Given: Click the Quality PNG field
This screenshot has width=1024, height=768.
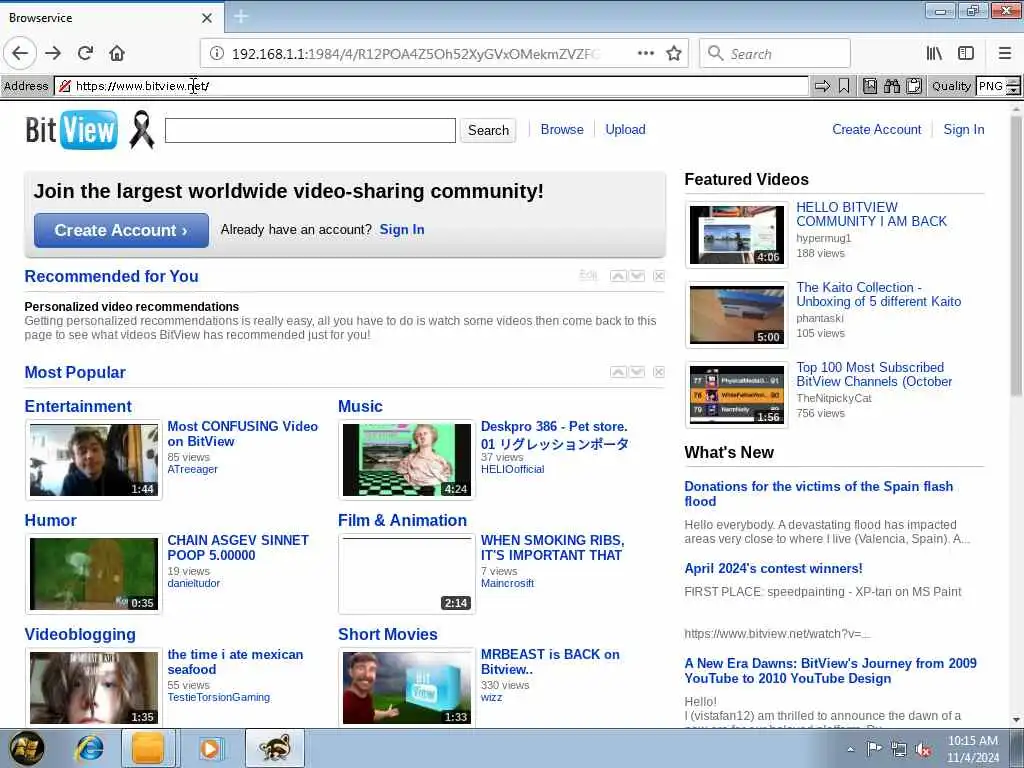Looking at the screenshot, I should [x=991, y=86].
